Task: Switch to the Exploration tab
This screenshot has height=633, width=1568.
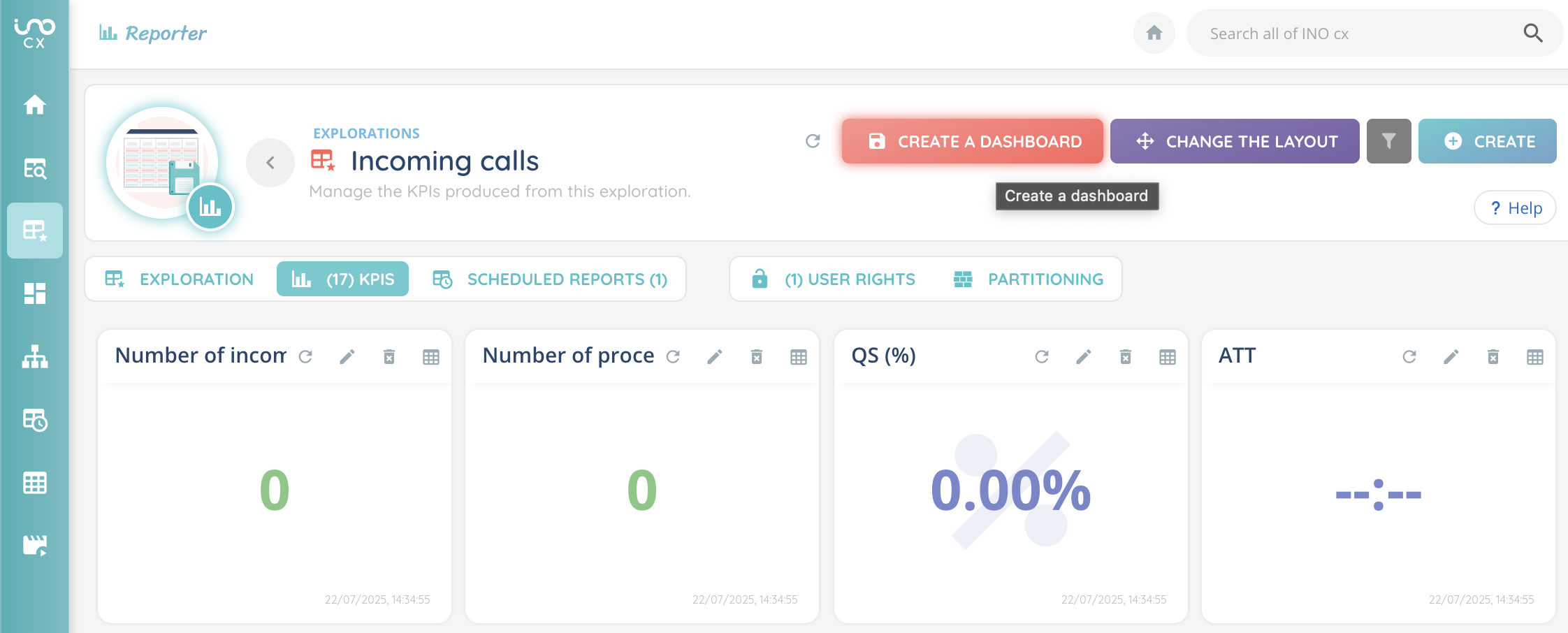Action: point(180,279)
